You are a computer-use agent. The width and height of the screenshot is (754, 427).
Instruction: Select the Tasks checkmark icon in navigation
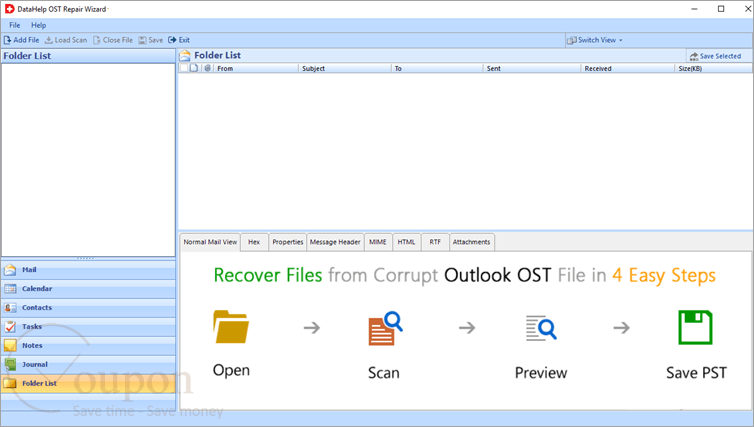coord(10,327)
